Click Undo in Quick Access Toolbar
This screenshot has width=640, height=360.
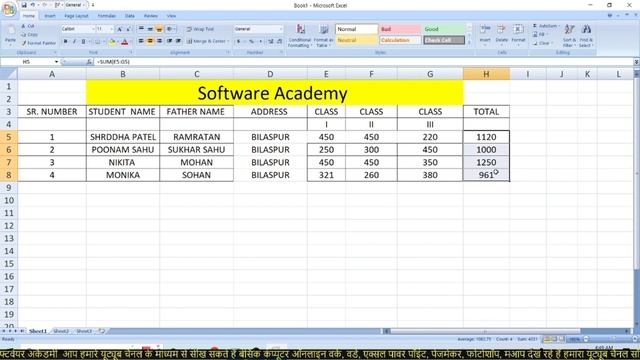(x=33, y=5)
